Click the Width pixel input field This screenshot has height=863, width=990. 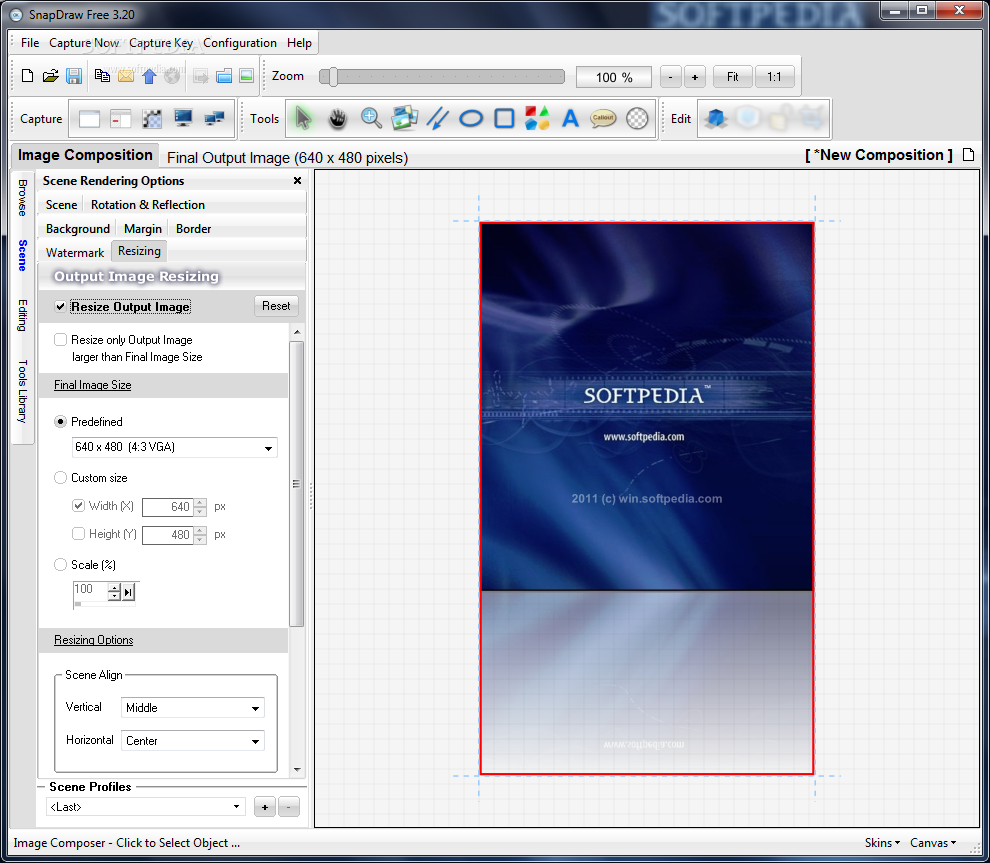click(x=167, y=506)
